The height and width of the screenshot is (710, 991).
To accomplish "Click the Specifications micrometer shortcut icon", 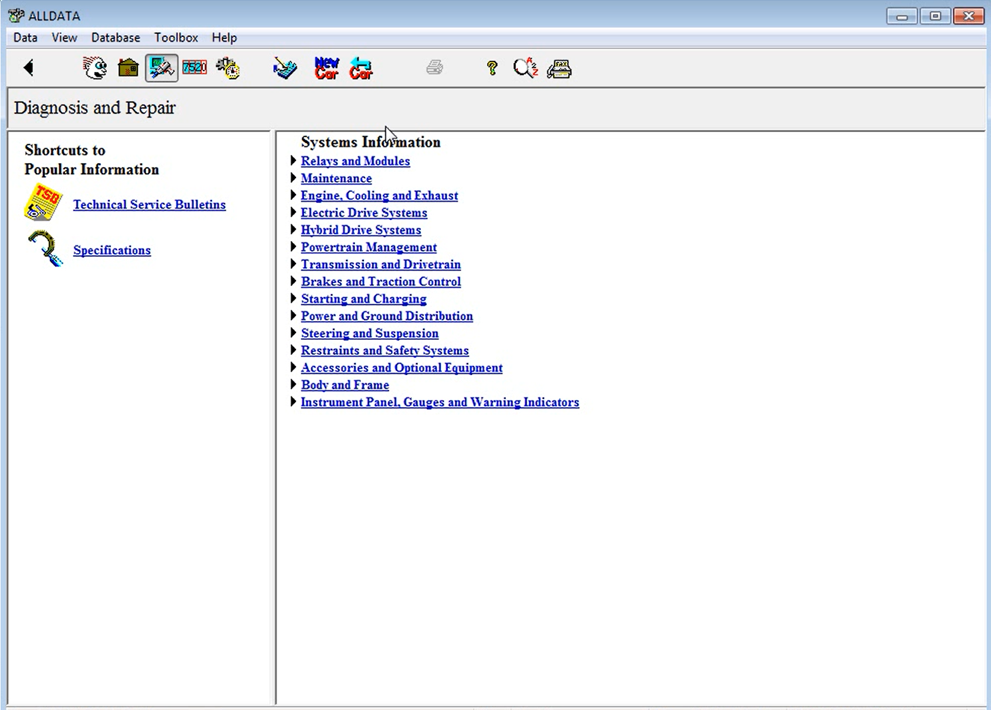I will [45, 248].
